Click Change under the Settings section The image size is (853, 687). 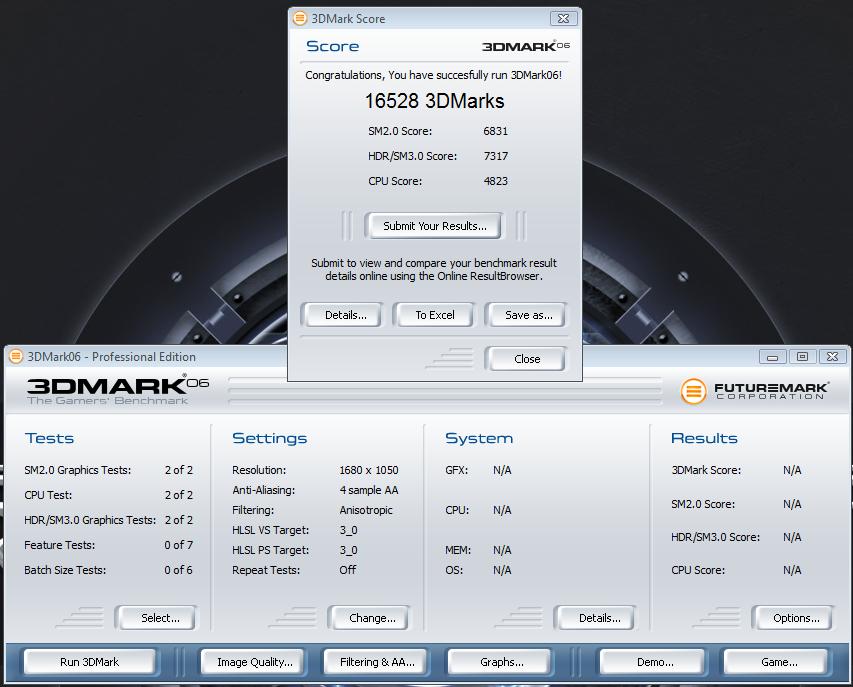[x=372, y=618]
